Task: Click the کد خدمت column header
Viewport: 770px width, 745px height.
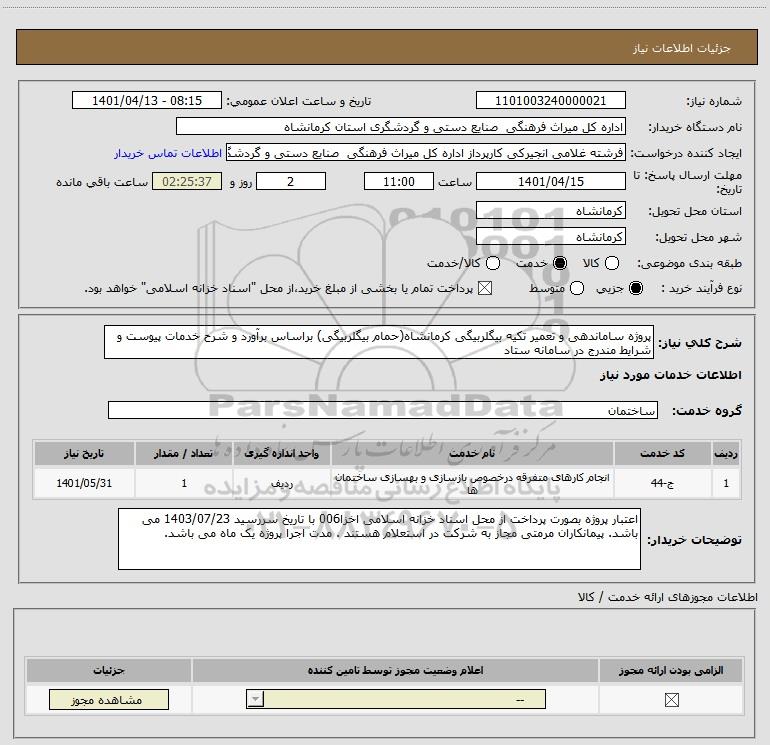Action: pyautogui.click(x=662, y=453)
